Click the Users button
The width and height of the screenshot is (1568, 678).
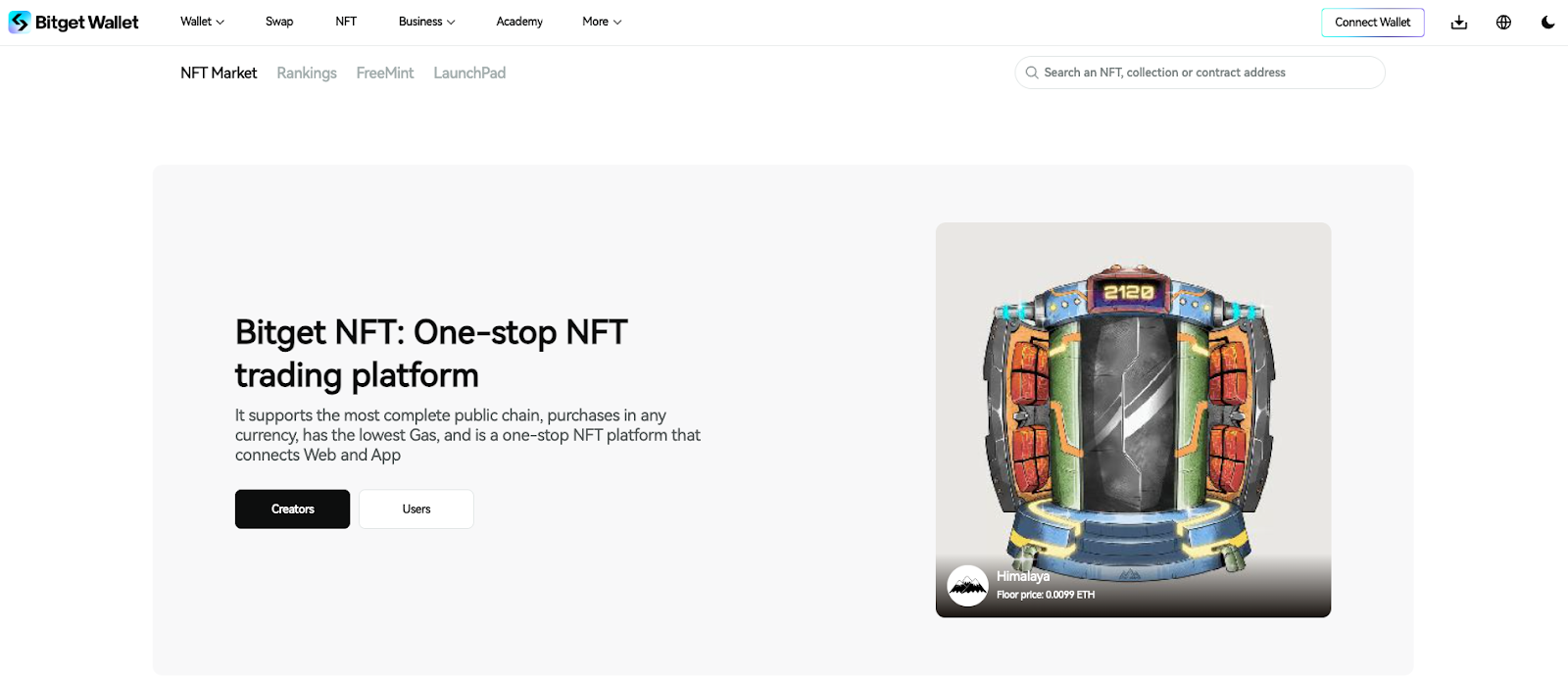416,509
